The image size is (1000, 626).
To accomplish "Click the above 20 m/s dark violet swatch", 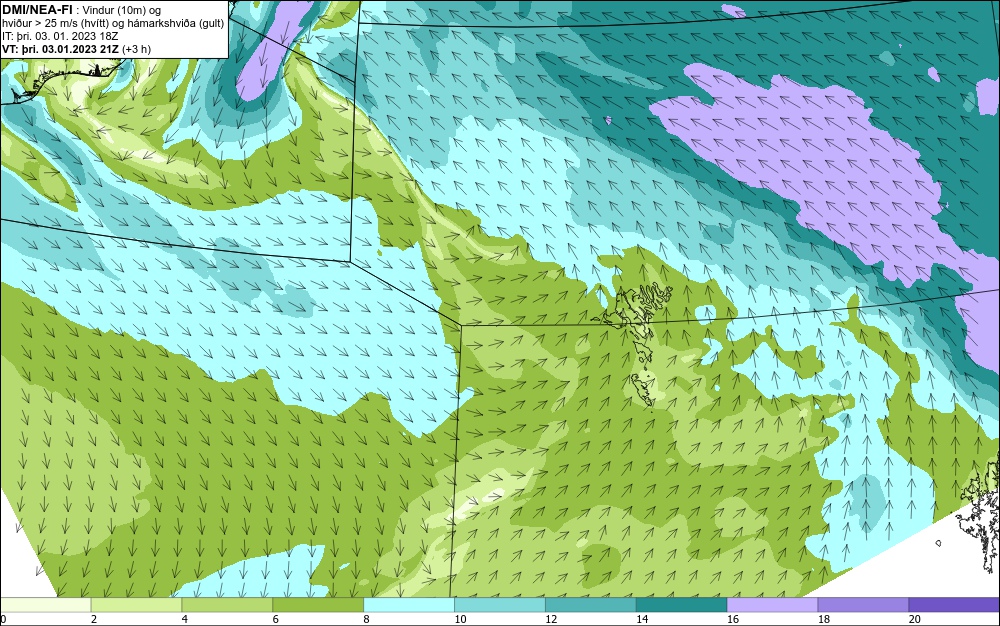I will (x=954, y=604).
